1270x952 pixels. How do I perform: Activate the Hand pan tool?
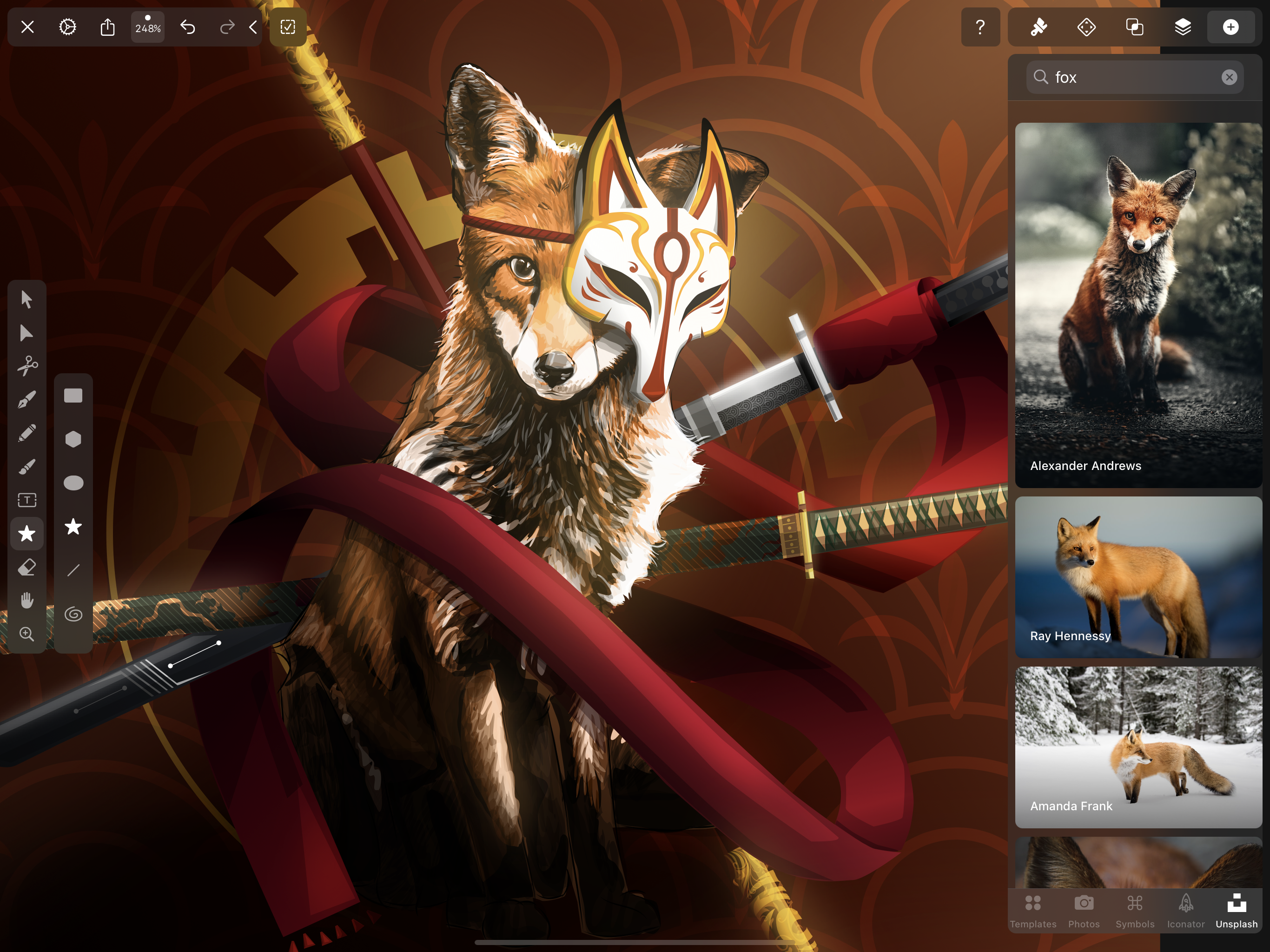pyautogui.click(x=27, y=601)
